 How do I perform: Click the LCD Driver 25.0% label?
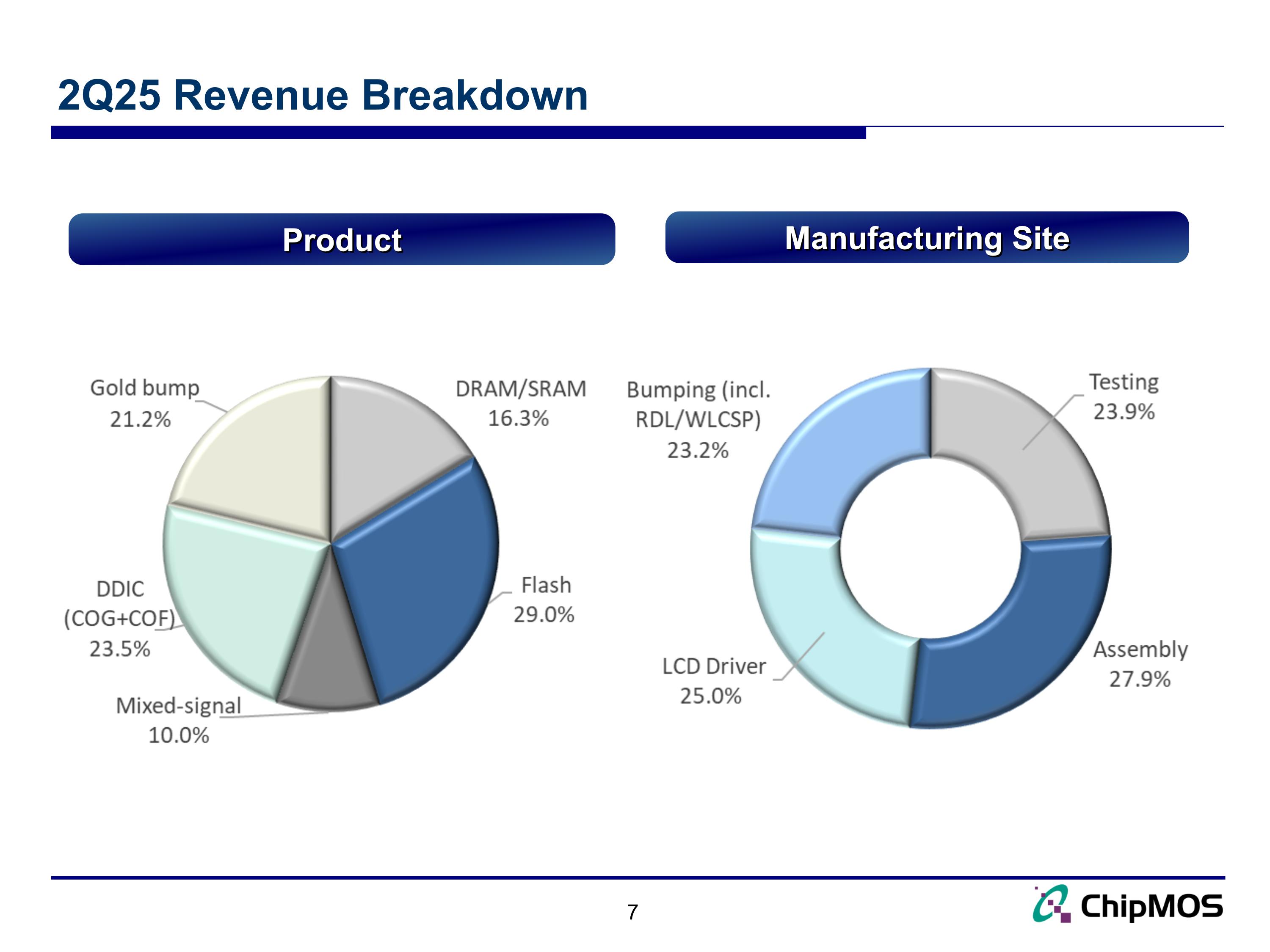(x=713, y=681)
